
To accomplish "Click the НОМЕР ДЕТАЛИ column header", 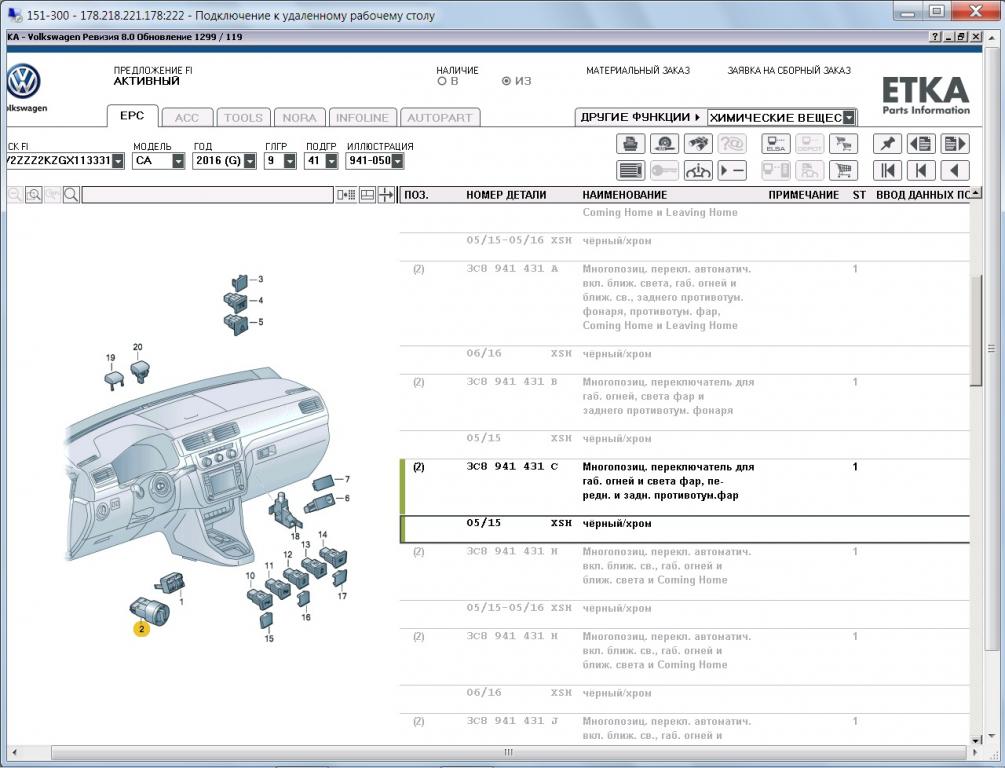I will click(x=506, y=195).
